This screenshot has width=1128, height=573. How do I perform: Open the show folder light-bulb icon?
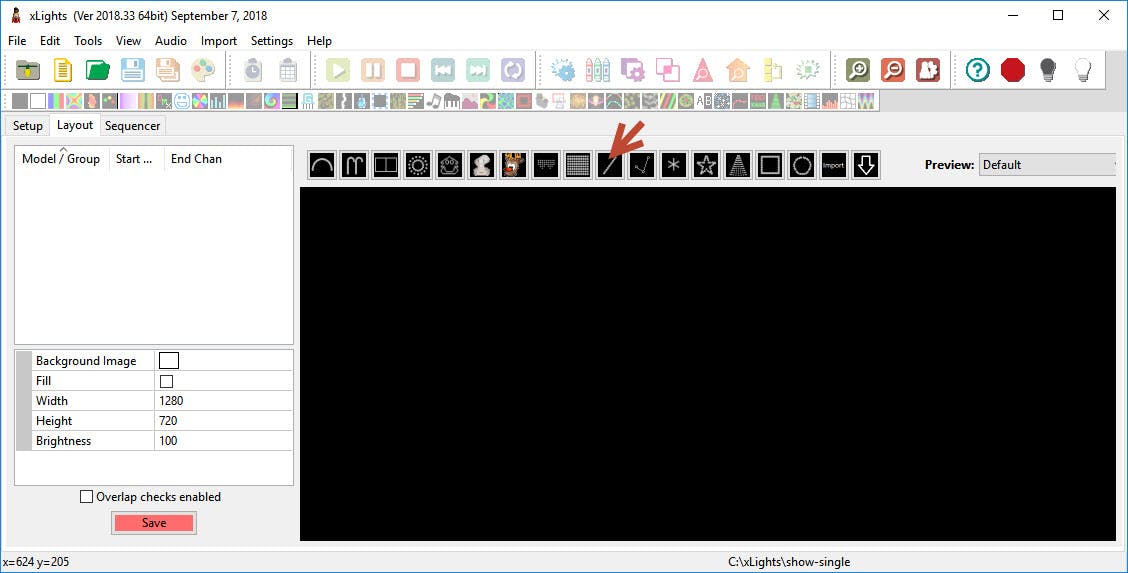tap(28, 70)
